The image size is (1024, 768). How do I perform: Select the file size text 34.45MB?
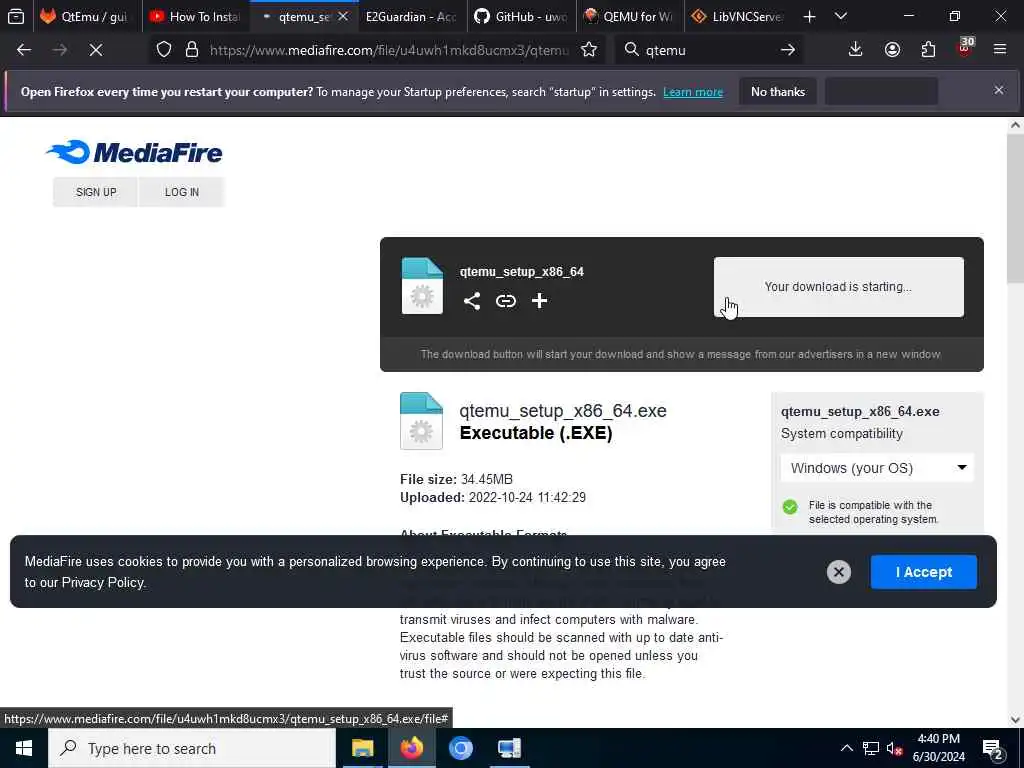[487, 479]
